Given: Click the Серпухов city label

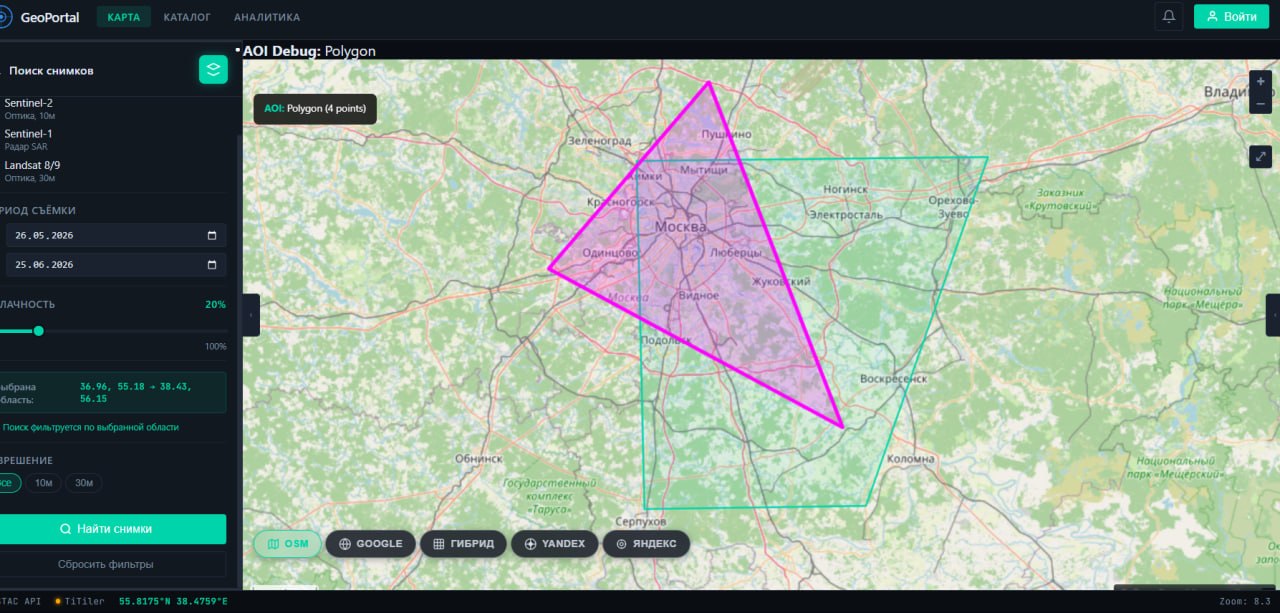Looking at the screenshot, I should (x=641, y=522).
